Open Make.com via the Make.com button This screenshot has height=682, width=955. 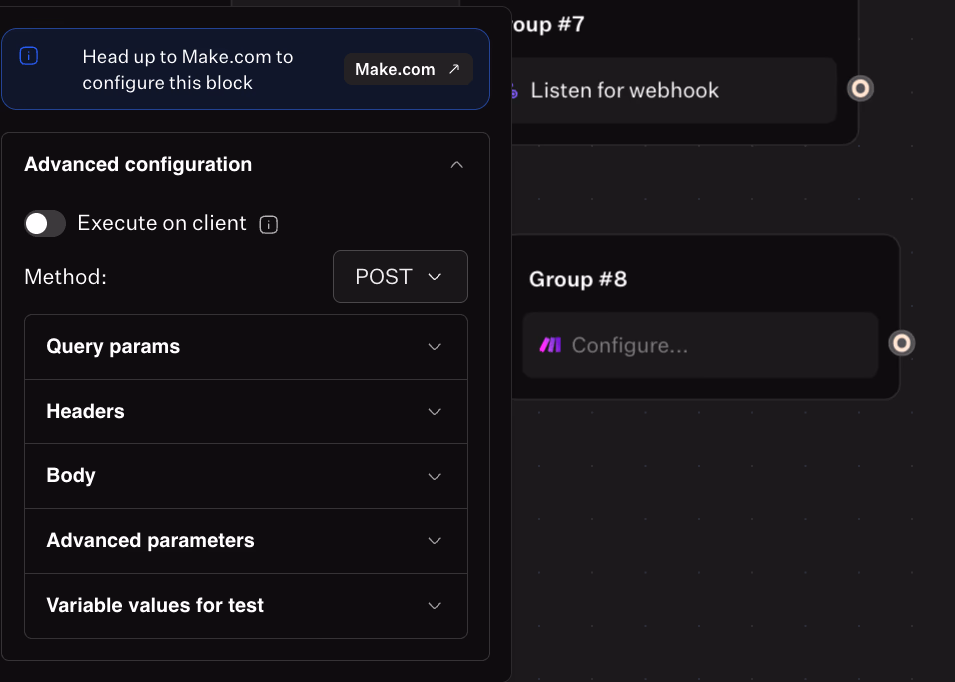[405, 69]
